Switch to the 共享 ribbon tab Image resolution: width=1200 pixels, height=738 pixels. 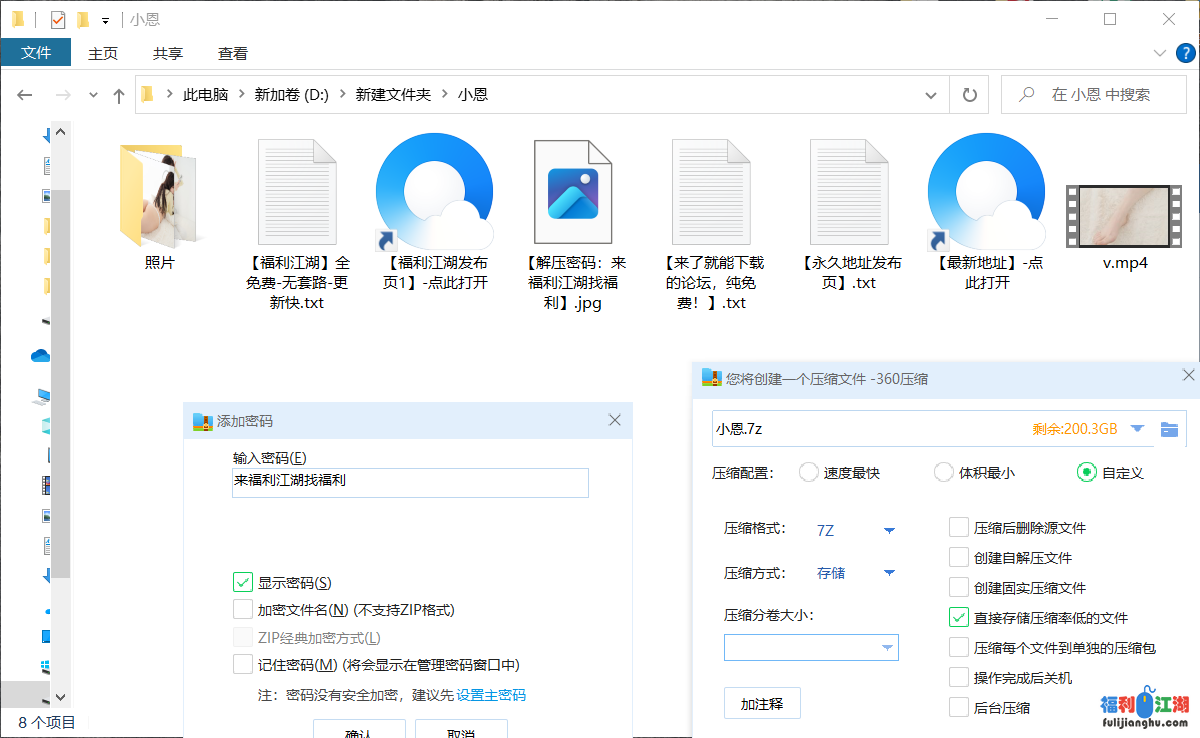167,53
